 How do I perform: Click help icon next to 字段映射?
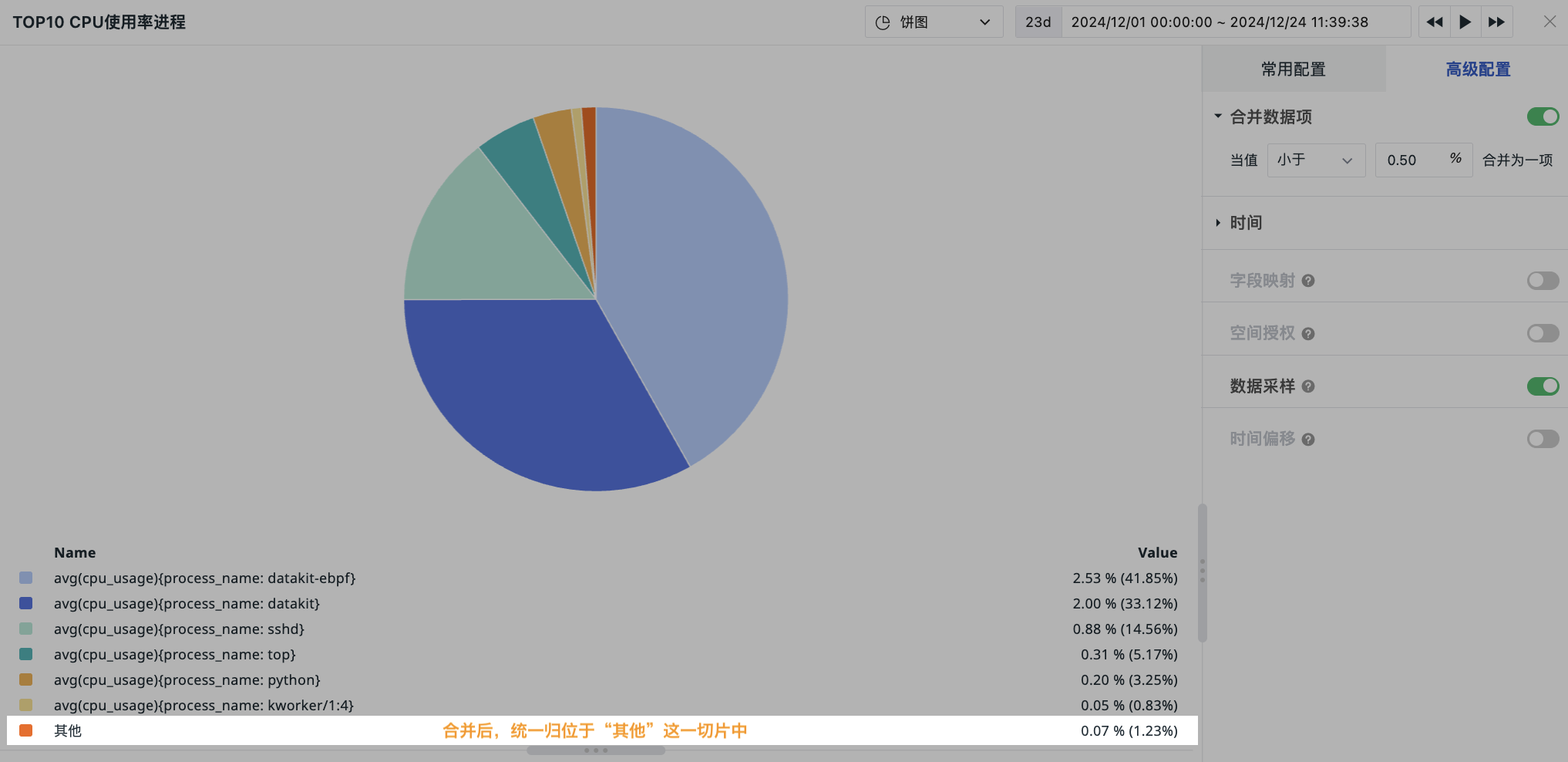(x=1308, y=281)
